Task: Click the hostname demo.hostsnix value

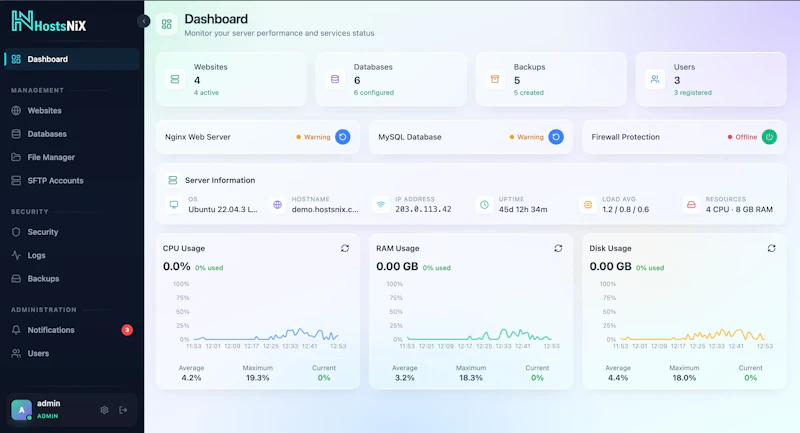Action: coord(325,209)
